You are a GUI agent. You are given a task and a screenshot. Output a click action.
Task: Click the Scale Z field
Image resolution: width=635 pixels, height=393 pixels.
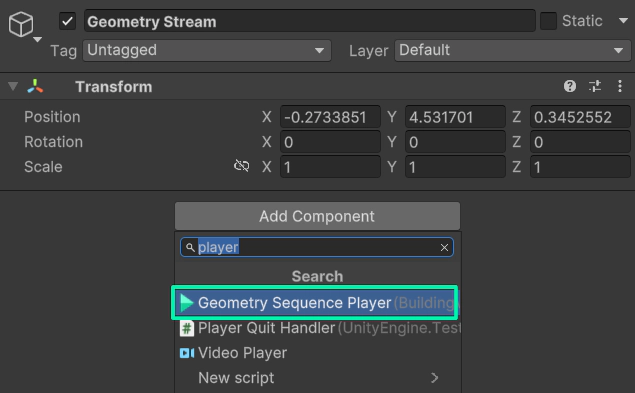(x=580, y=167)
